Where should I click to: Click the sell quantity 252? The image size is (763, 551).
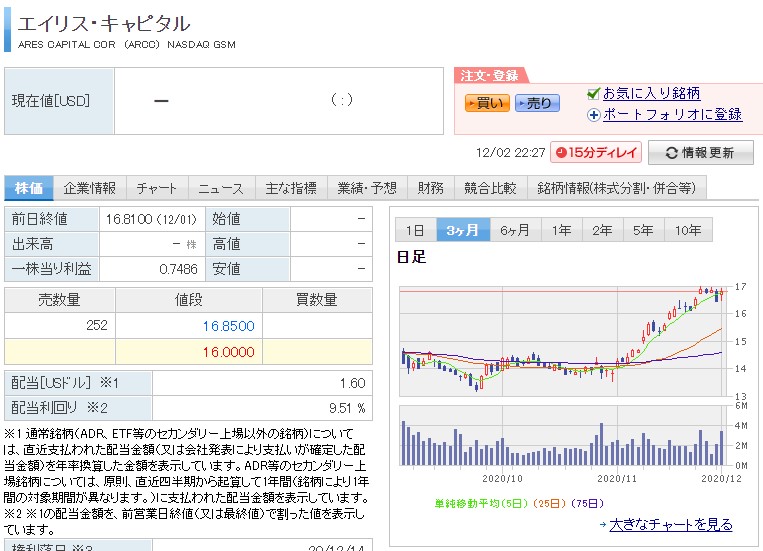pyautogui.click(x=97, y=325)
